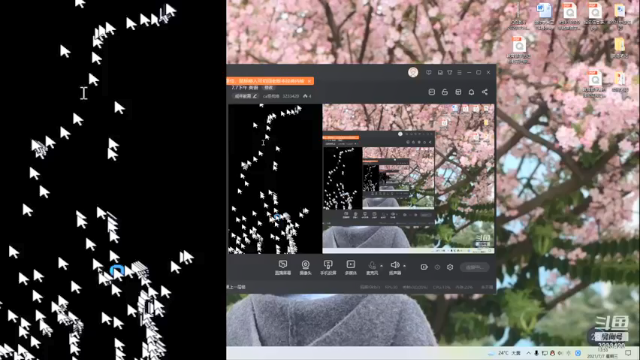Click the start streaming button

pos(474,267)
